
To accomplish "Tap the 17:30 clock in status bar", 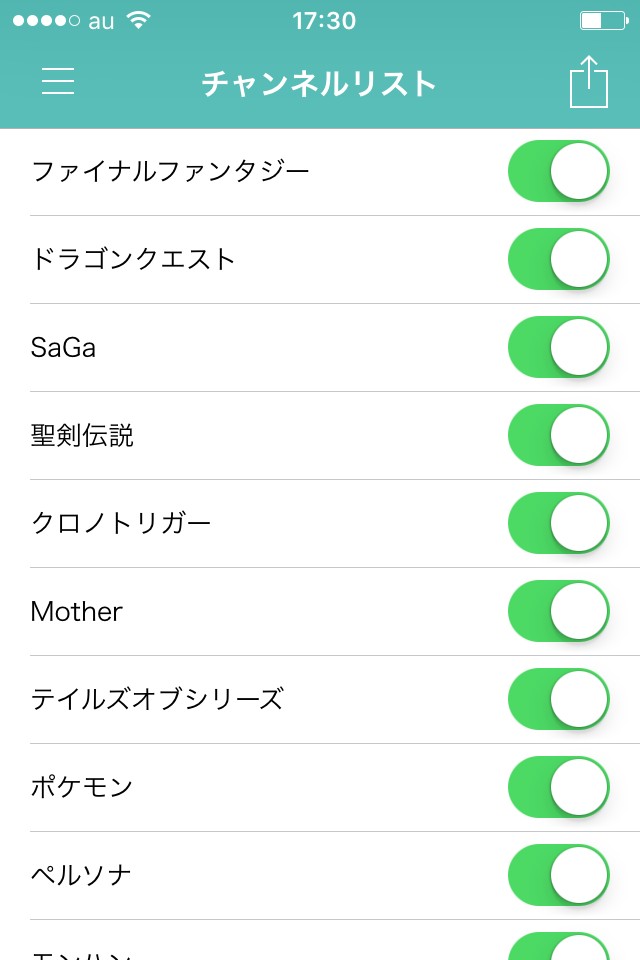I will [x=324, y=21].
